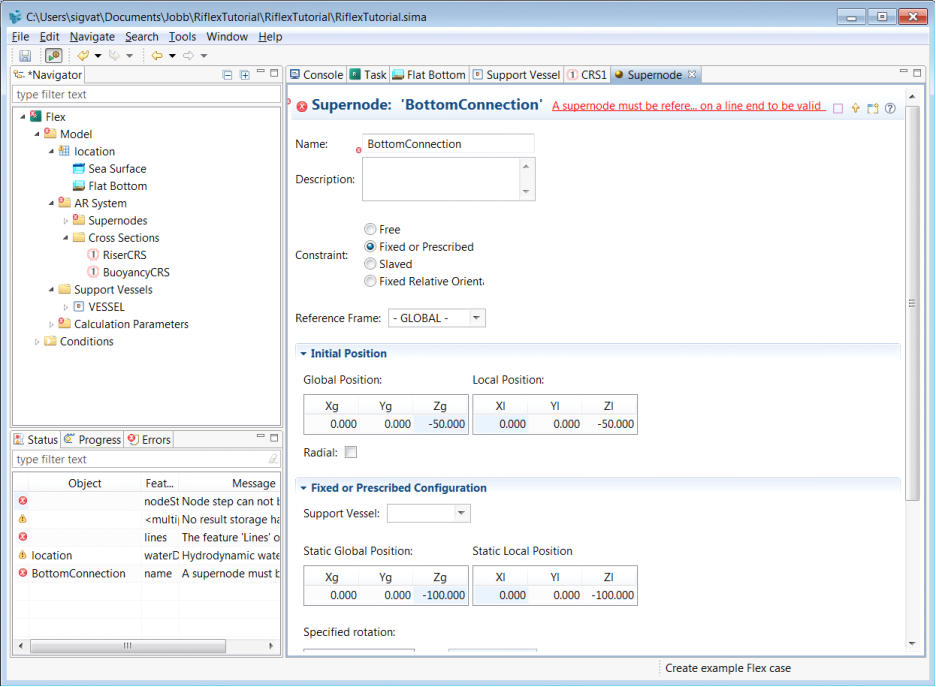936x687 pixels.
Task: Collapse the Initial Position section
Action: pos(303,354)
